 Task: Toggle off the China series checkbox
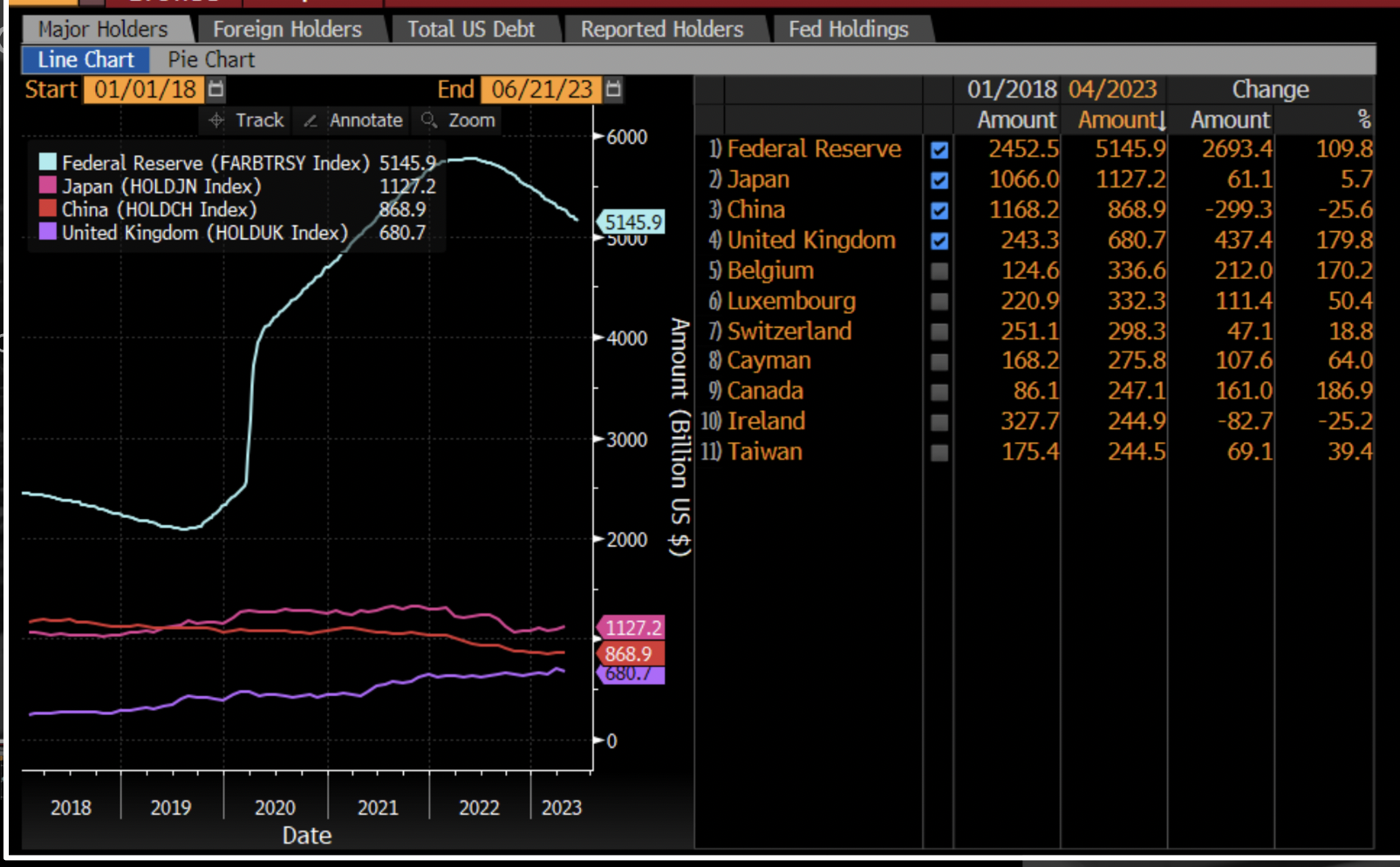click(x=939, y=210)
